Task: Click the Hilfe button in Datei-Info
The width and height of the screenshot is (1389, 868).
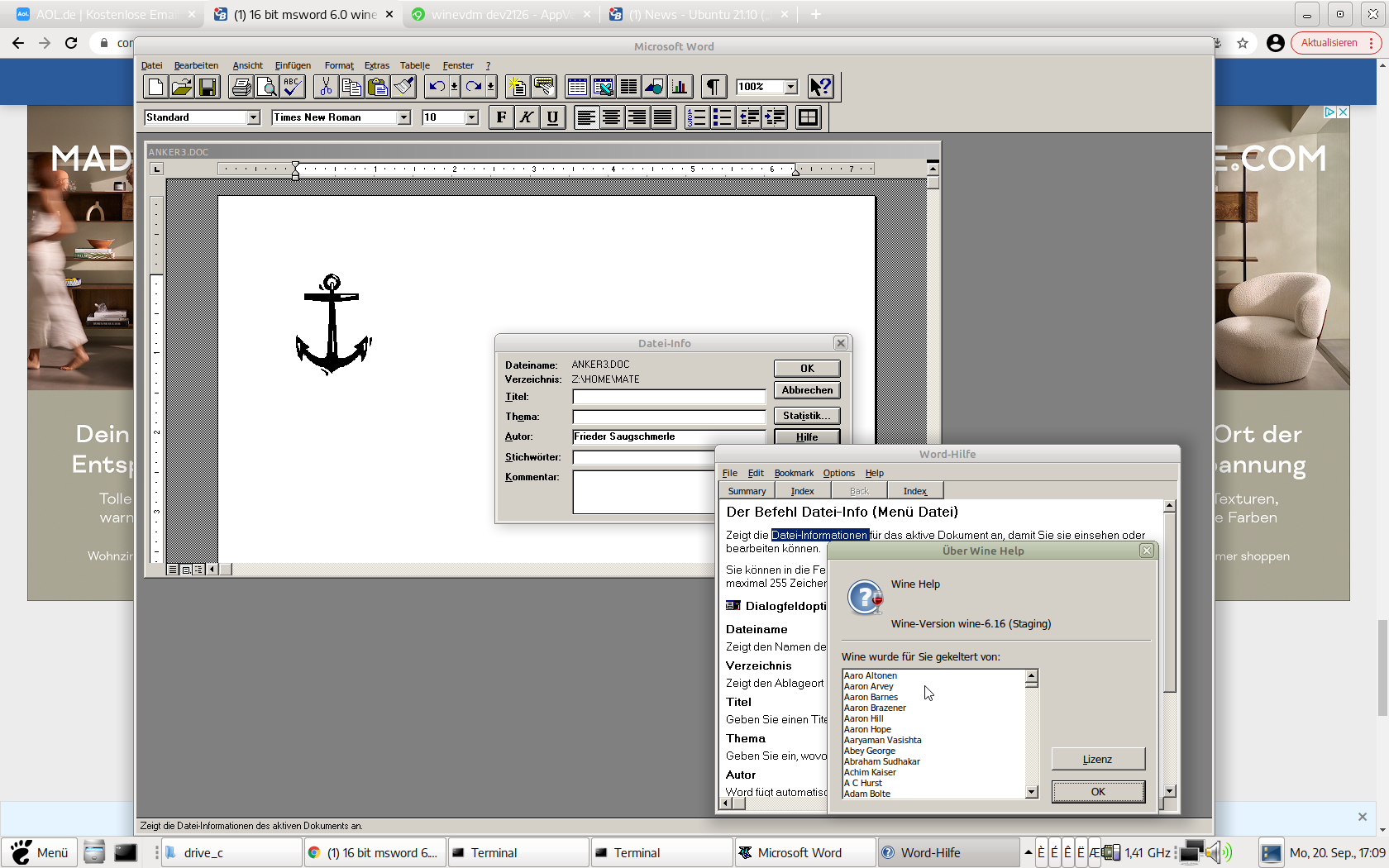Action: point(807,437)
